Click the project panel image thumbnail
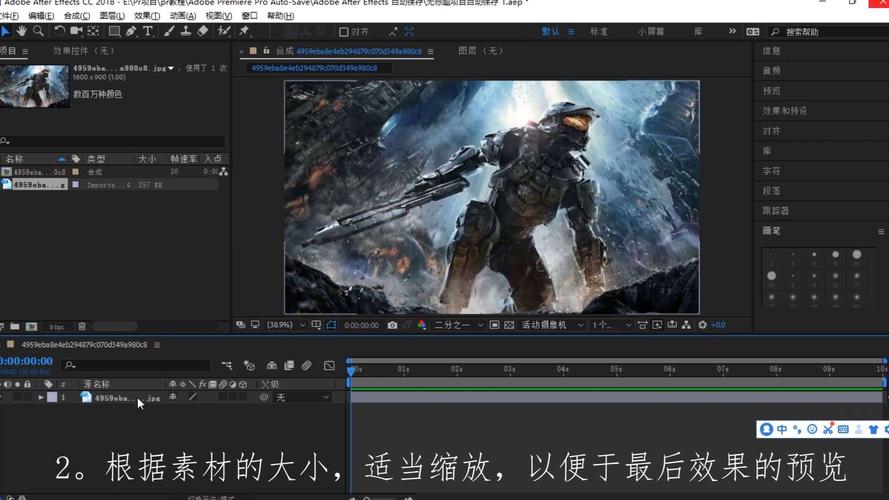Screen dimensions: 889x500 (35, 86)
